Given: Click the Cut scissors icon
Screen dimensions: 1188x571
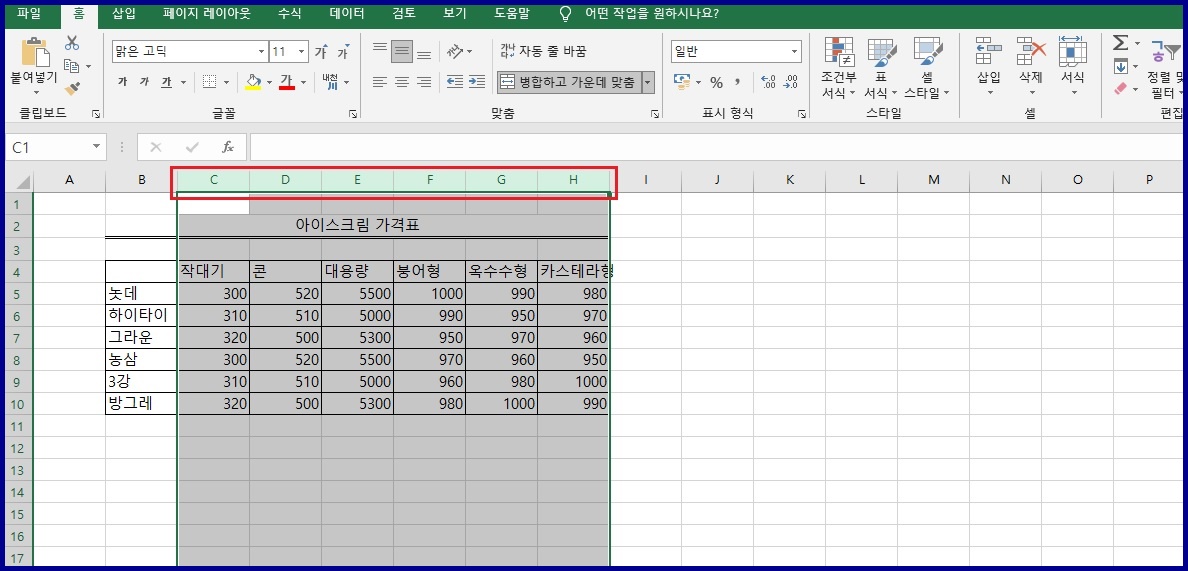Looking at the screenshot, I should pos(72,43).
